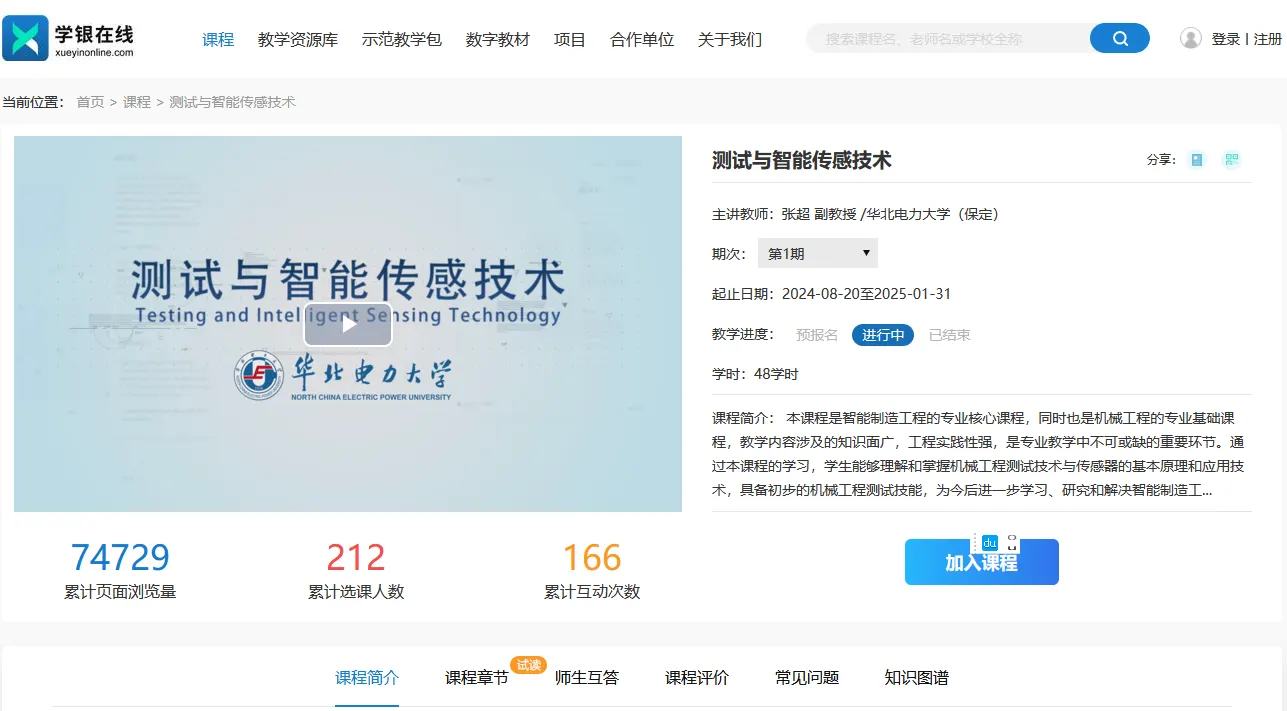Select the 已结束 progress status
This screenshot has height=711, width=1287.
tap(950, 335)
